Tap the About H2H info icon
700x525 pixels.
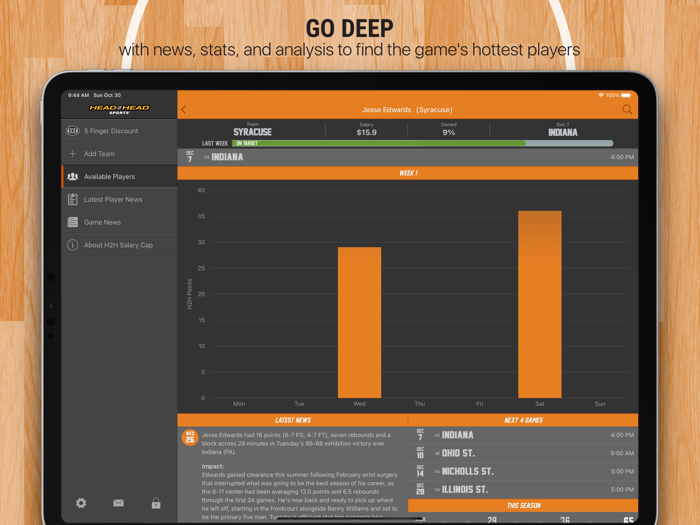(x=72, y=245)
